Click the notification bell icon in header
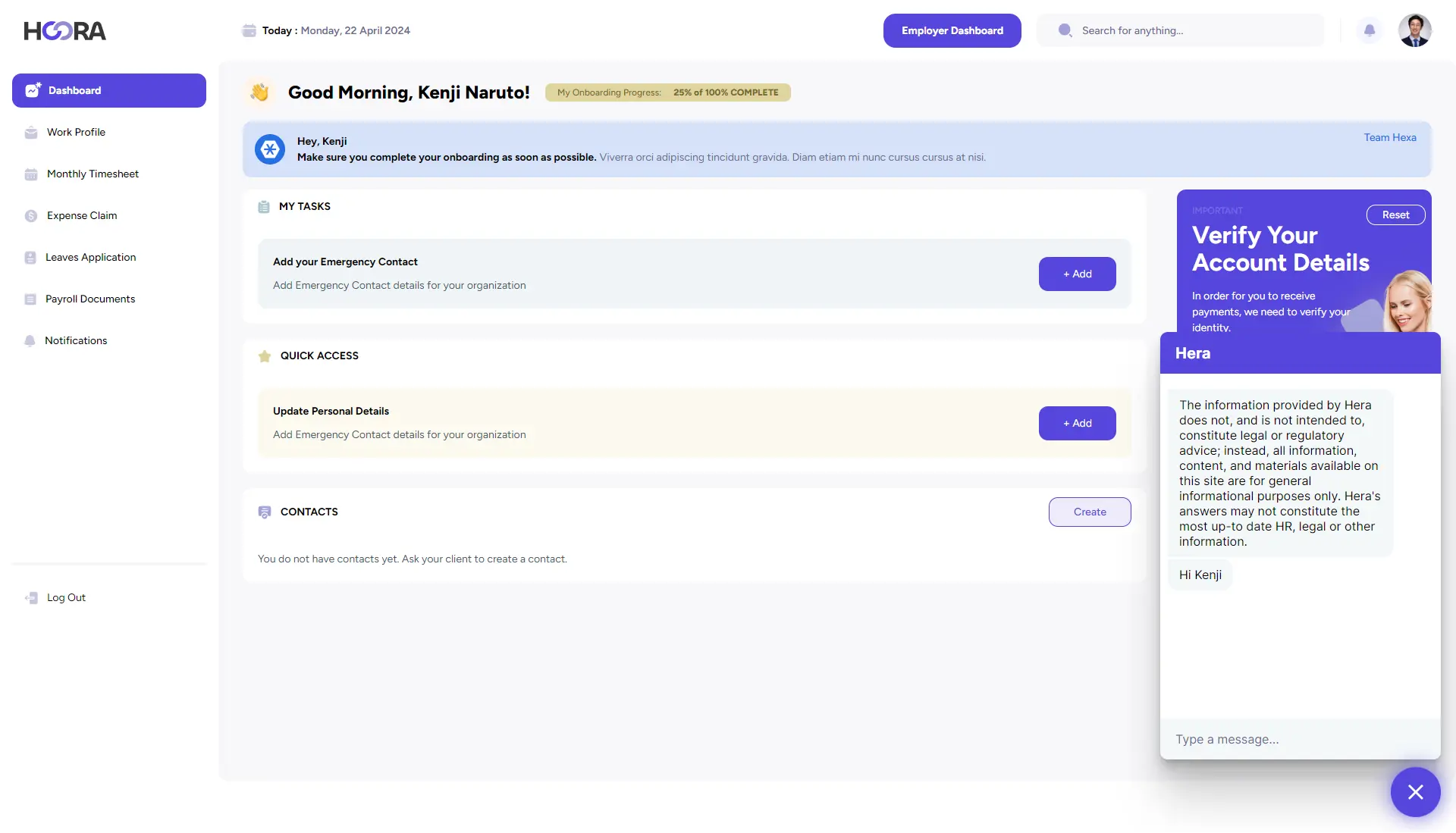 pos(1369,30)
